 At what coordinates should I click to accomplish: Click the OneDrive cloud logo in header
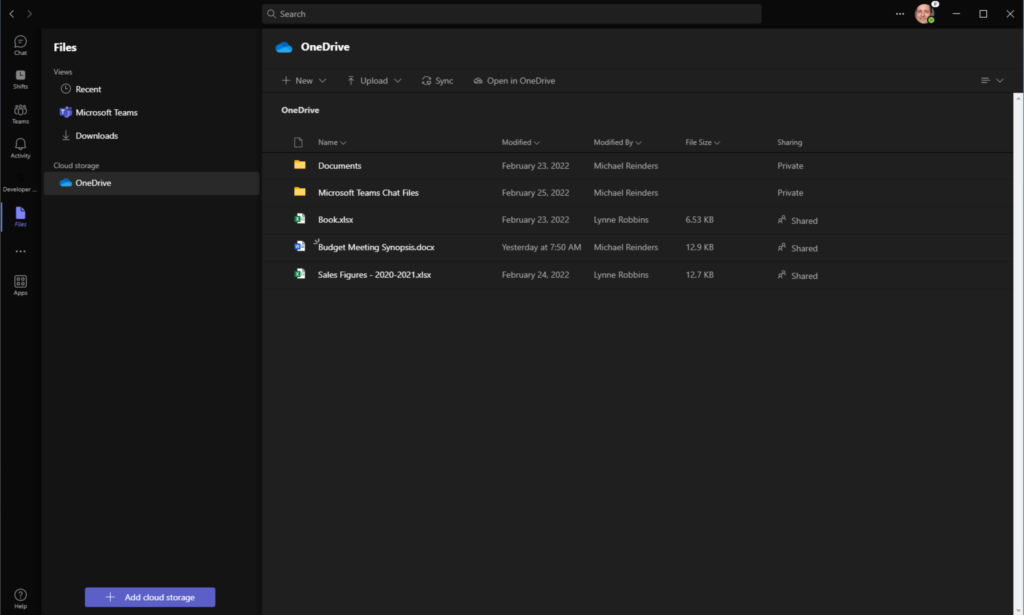click(x=283, y=47)
